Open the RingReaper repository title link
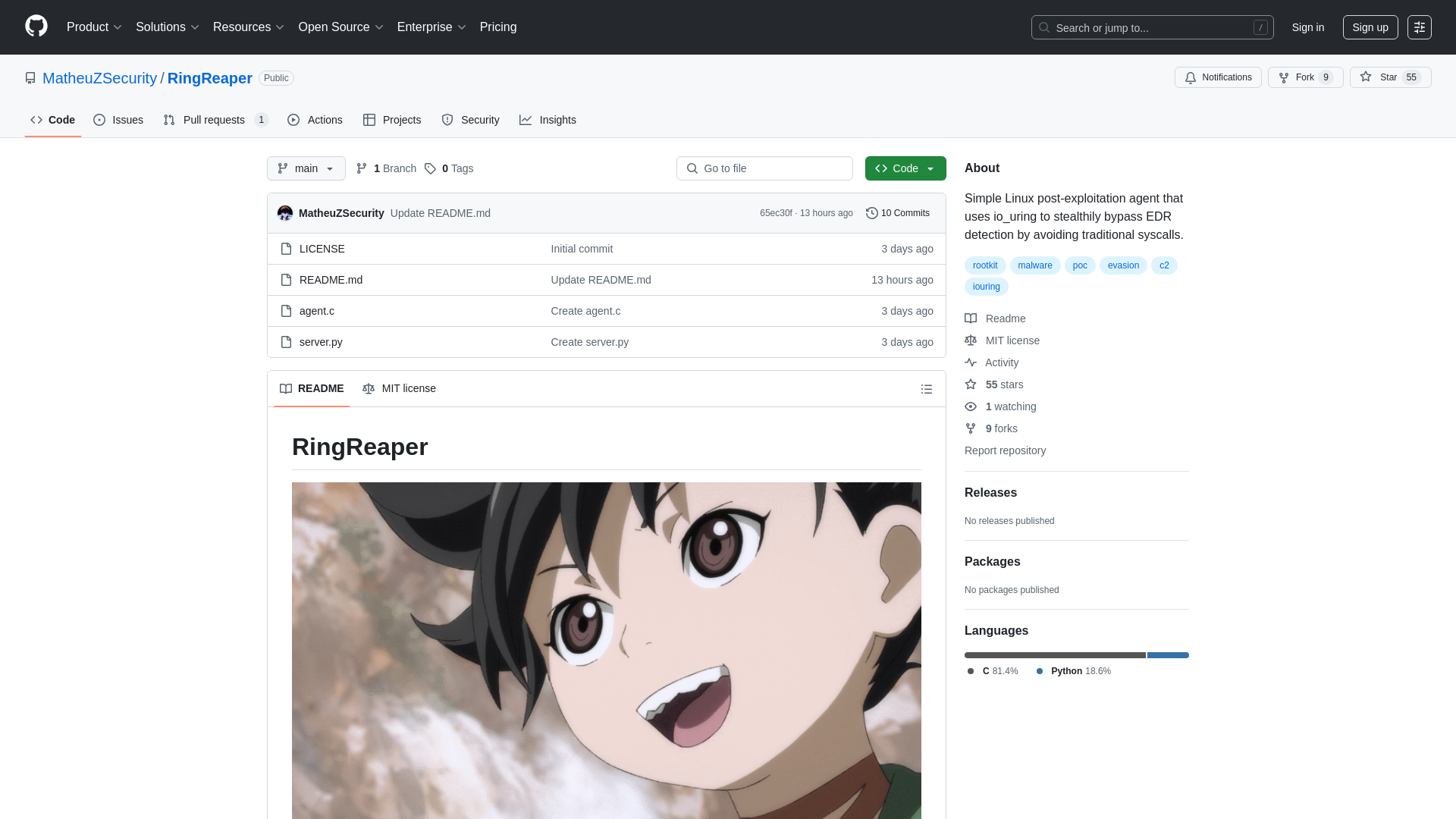Screen dimensions: 1456x819 click(x=210, y=78)
